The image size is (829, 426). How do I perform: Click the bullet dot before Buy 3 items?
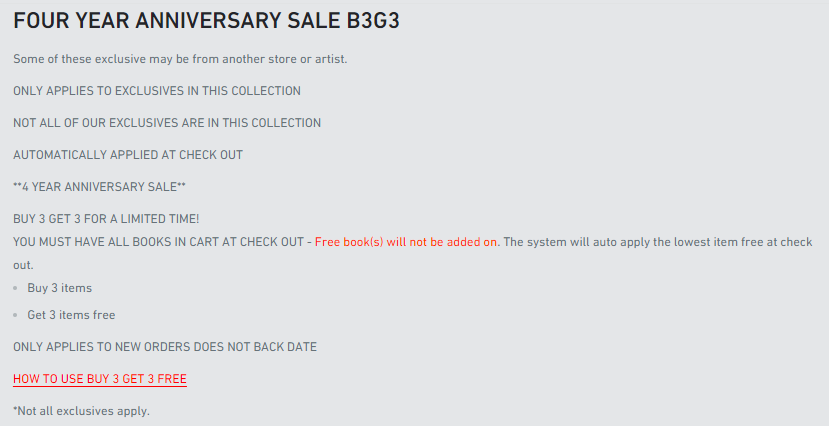coord(17,289)
